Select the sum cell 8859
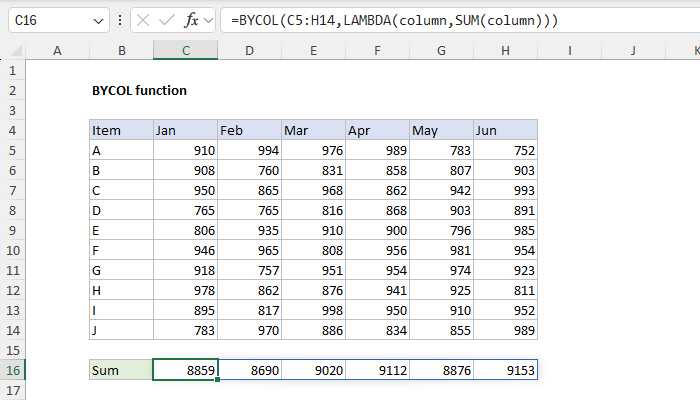 186,370
